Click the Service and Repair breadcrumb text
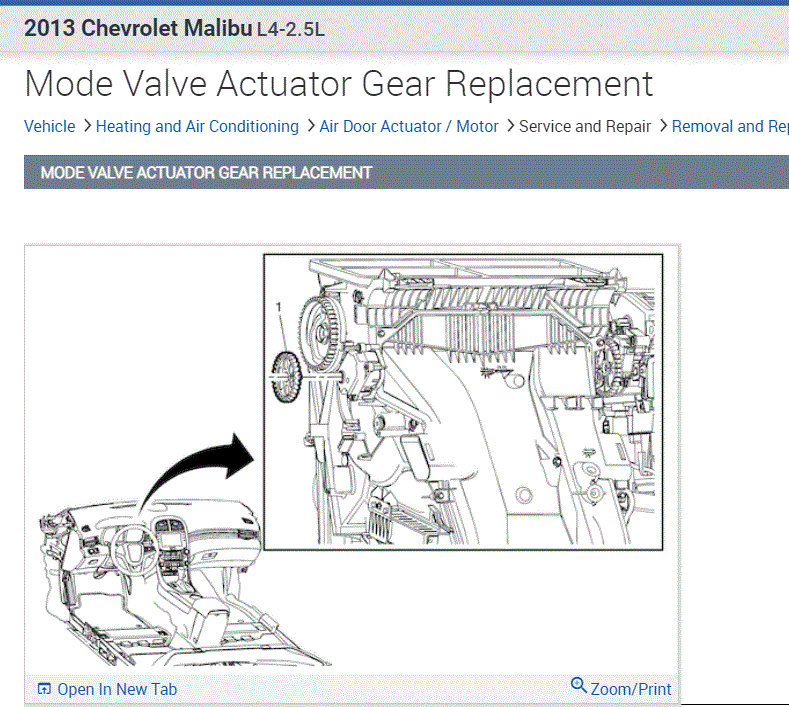789x707 pixels. coord(585,126)
